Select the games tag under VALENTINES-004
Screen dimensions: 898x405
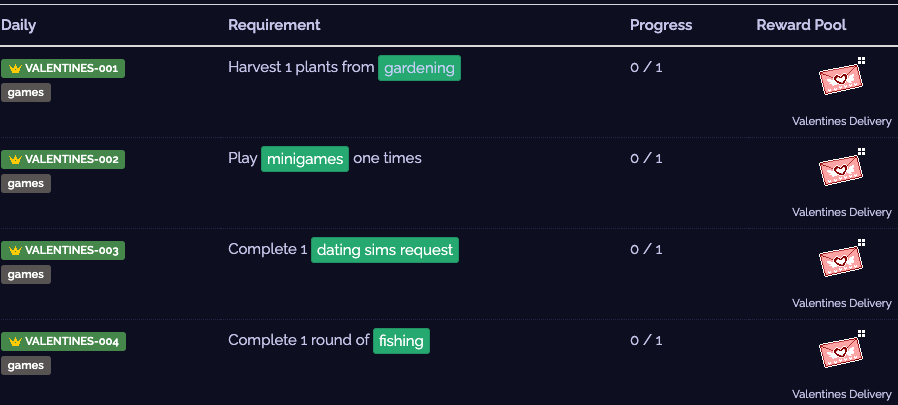pyautogui.click(x=26, y=365)
